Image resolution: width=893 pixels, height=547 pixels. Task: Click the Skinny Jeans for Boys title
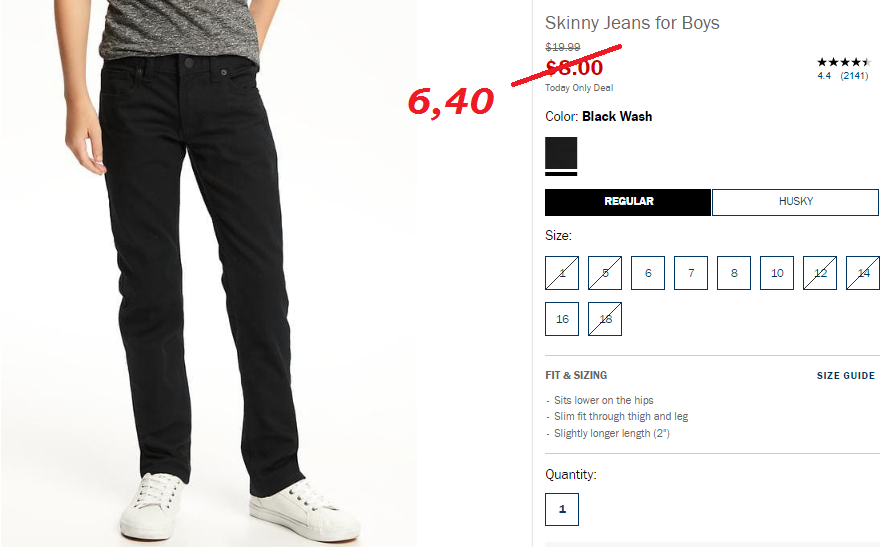point(632,23)
